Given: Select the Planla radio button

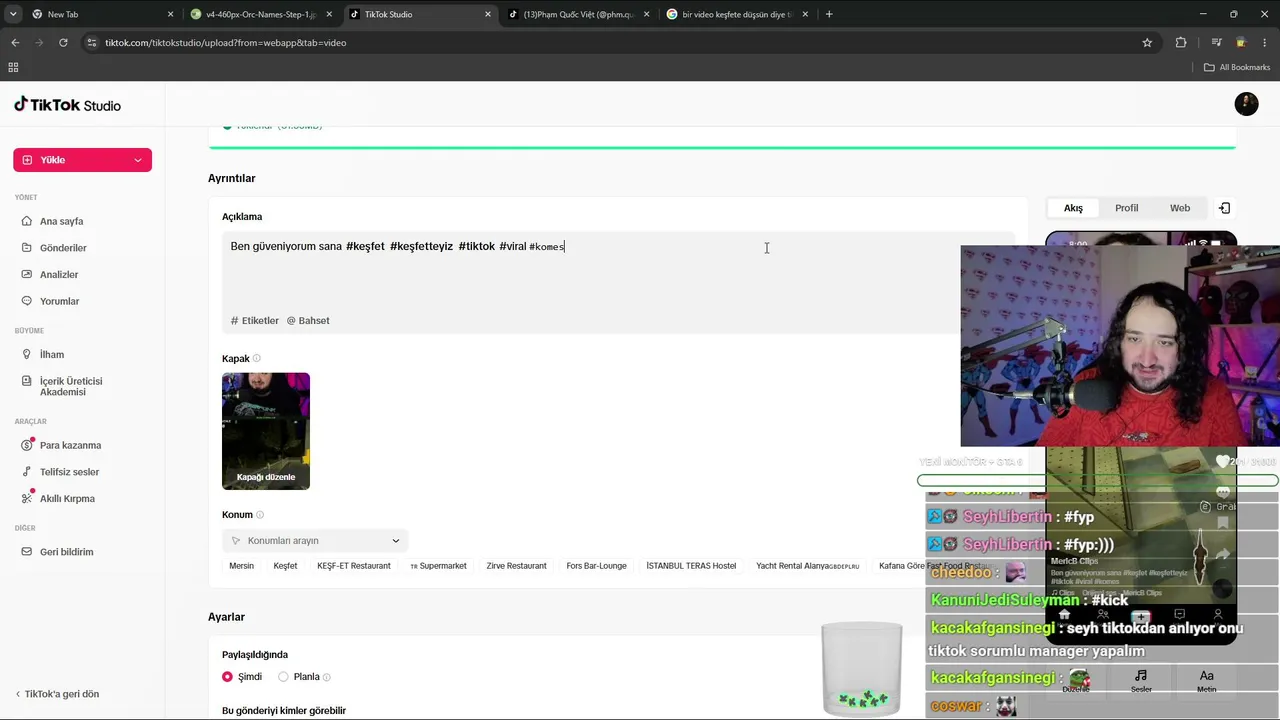Looking at the screenshot, I should (x=283, y=677).
